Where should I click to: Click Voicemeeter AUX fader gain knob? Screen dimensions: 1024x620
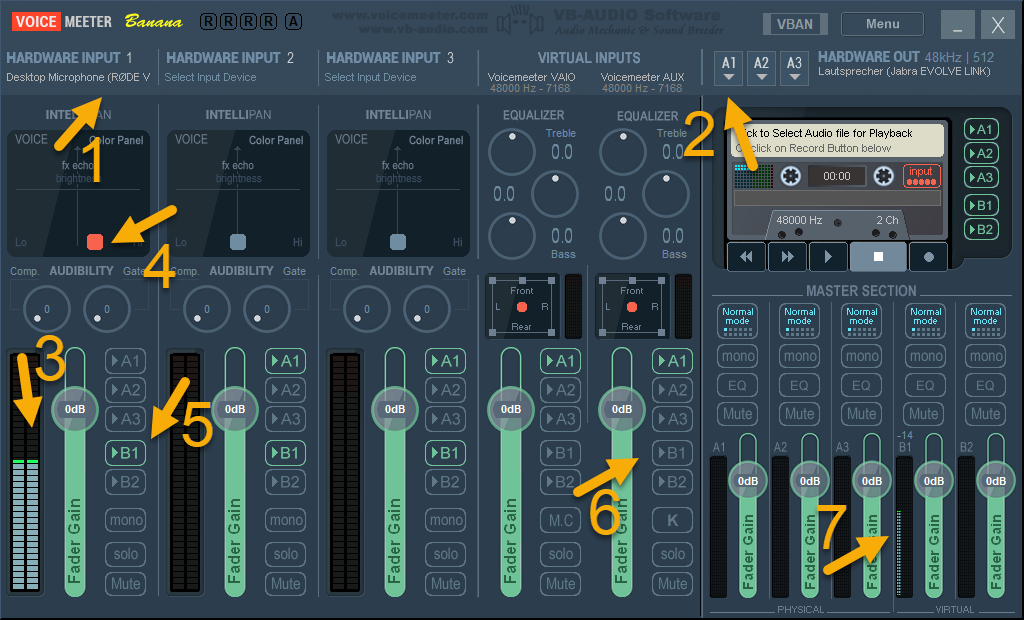621,409
